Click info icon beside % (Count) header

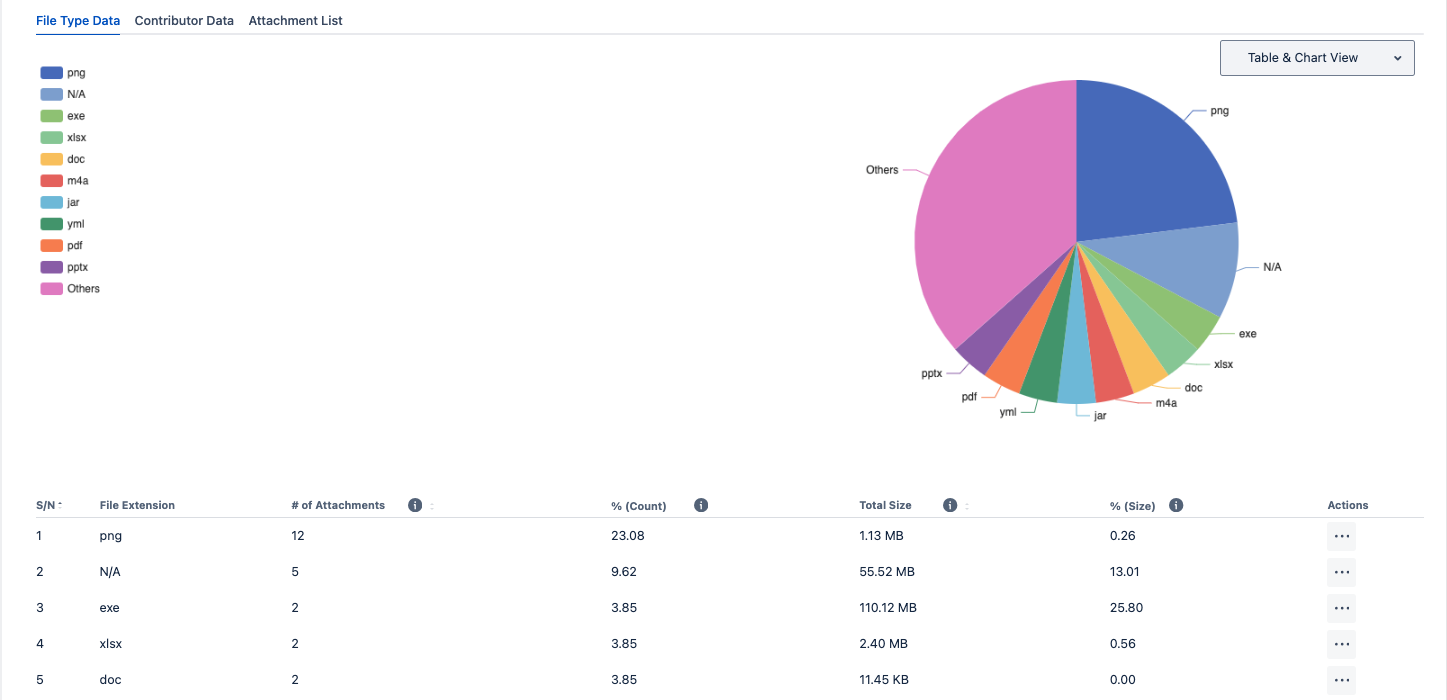pos(701,506)
